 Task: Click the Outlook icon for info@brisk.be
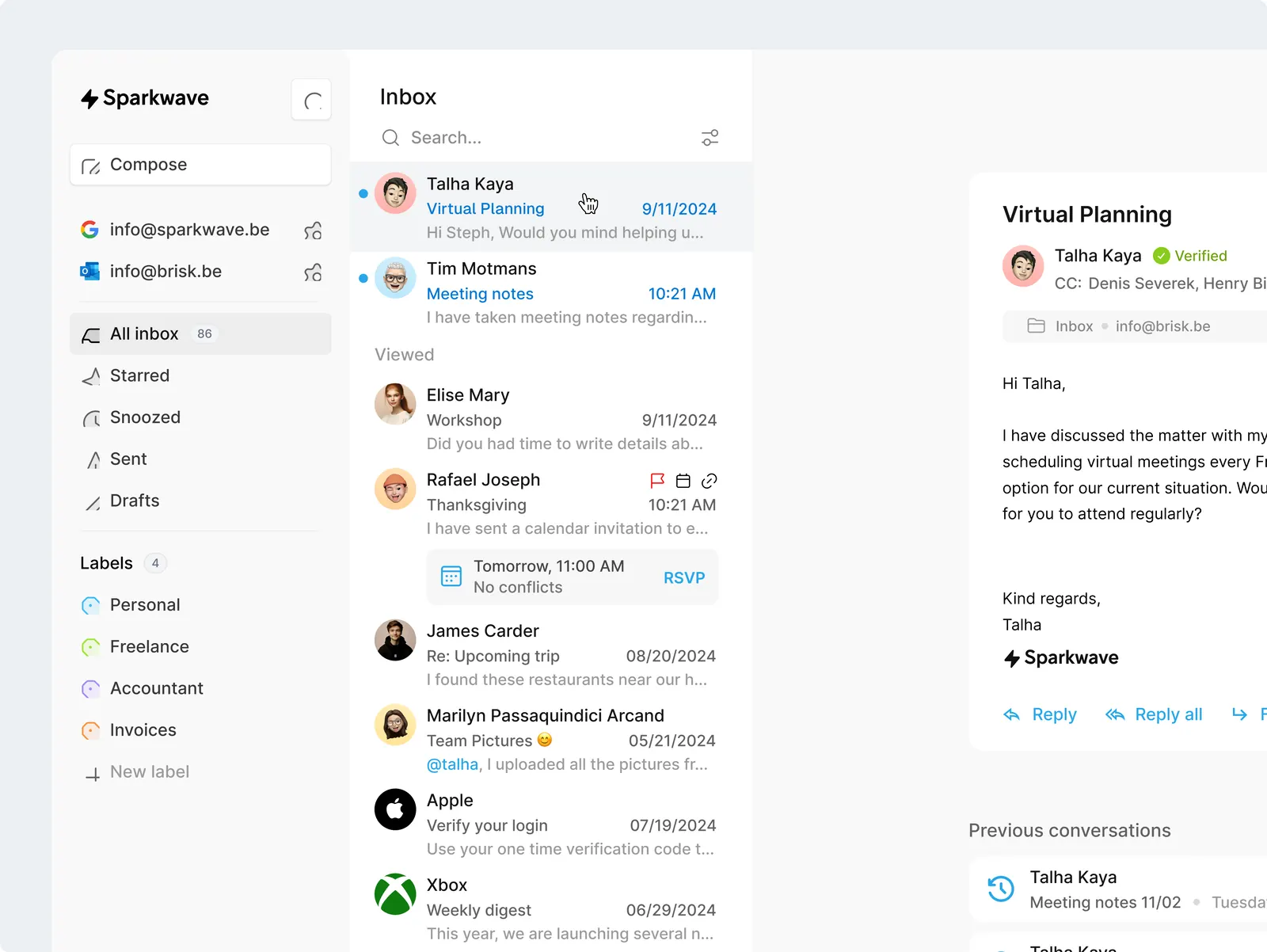pos(89,272)
